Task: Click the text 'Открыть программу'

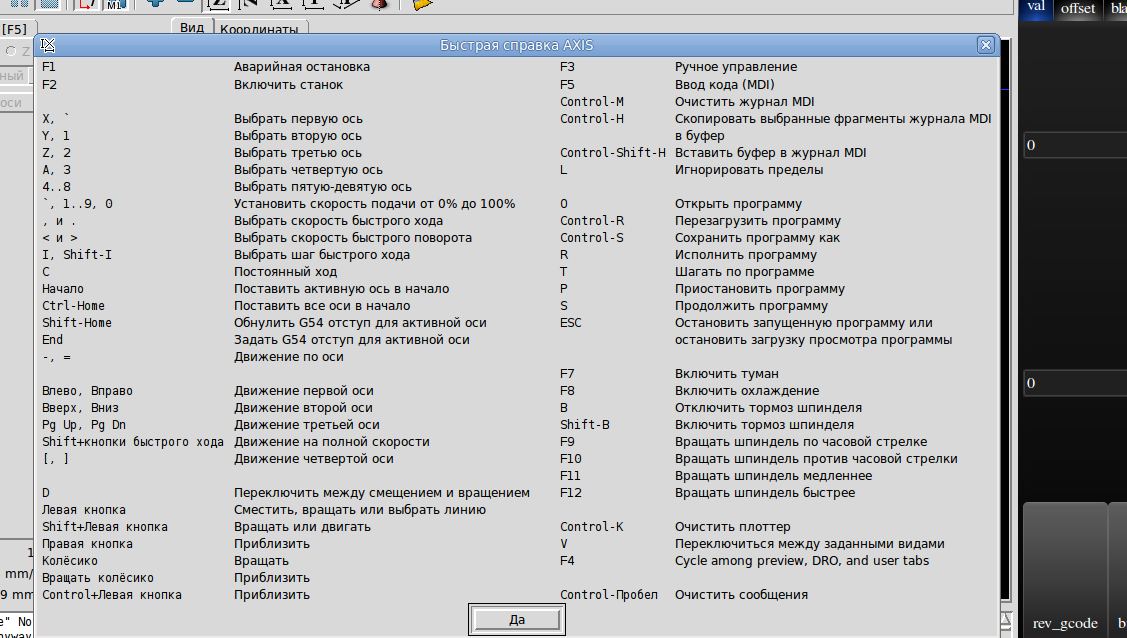Action: (x=738, y=204)
